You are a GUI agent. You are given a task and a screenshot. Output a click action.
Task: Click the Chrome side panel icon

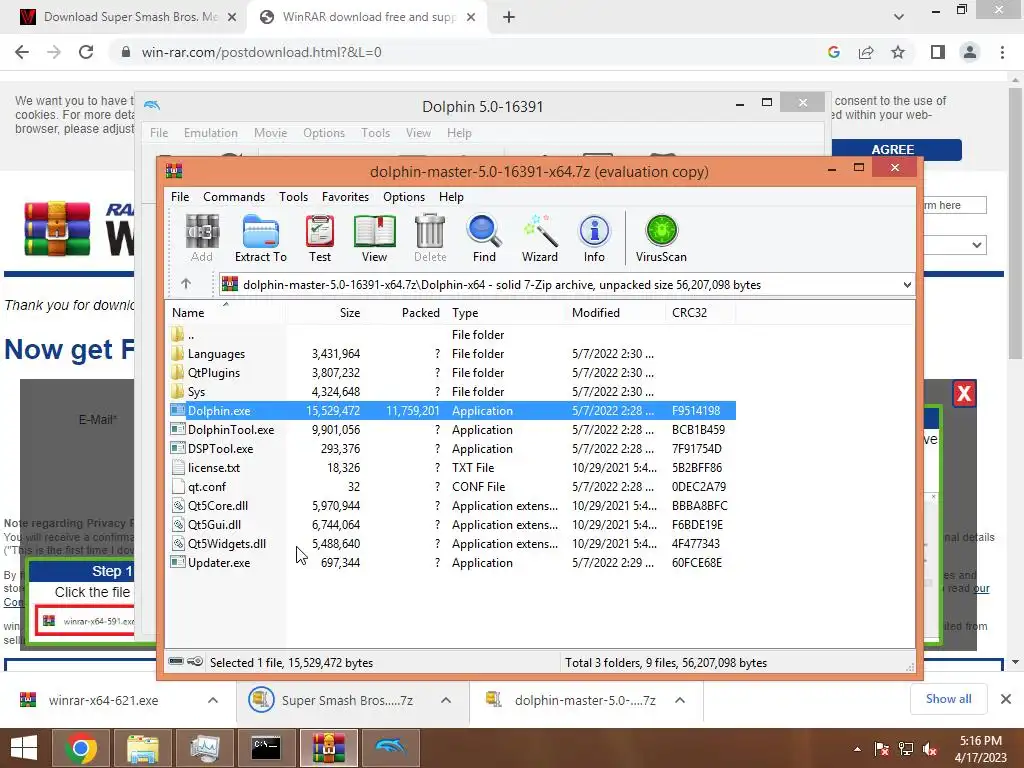coord(938,52)
